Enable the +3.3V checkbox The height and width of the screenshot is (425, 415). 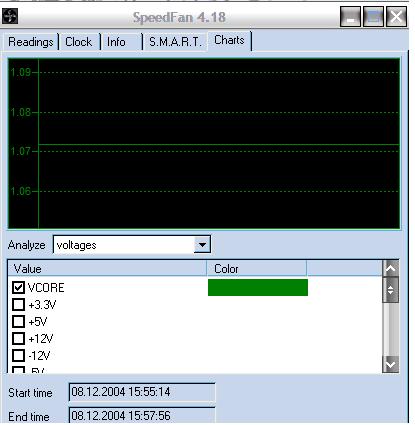pos(18,304)
